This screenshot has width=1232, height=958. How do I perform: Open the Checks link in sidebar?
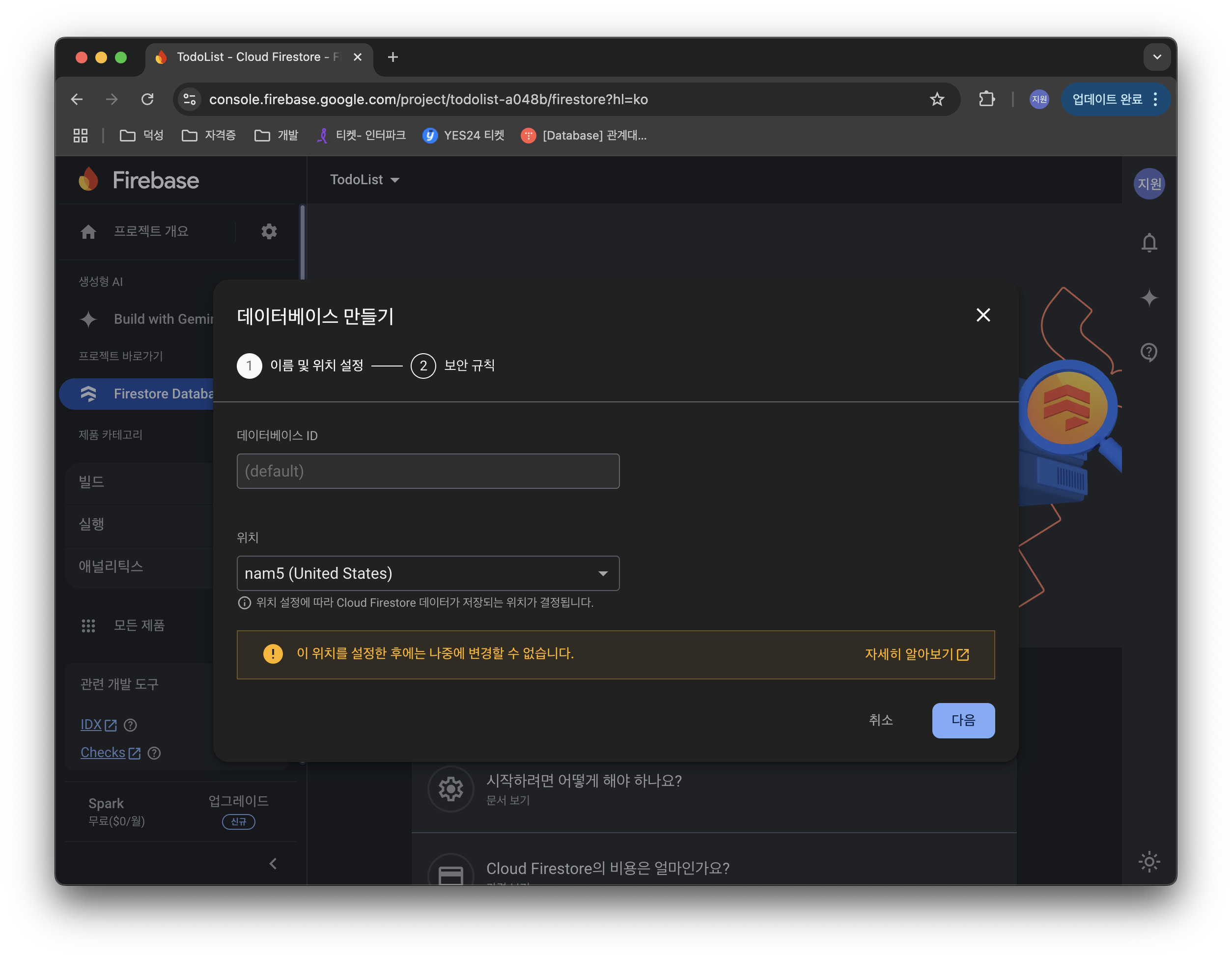click(x=103, y=752)
